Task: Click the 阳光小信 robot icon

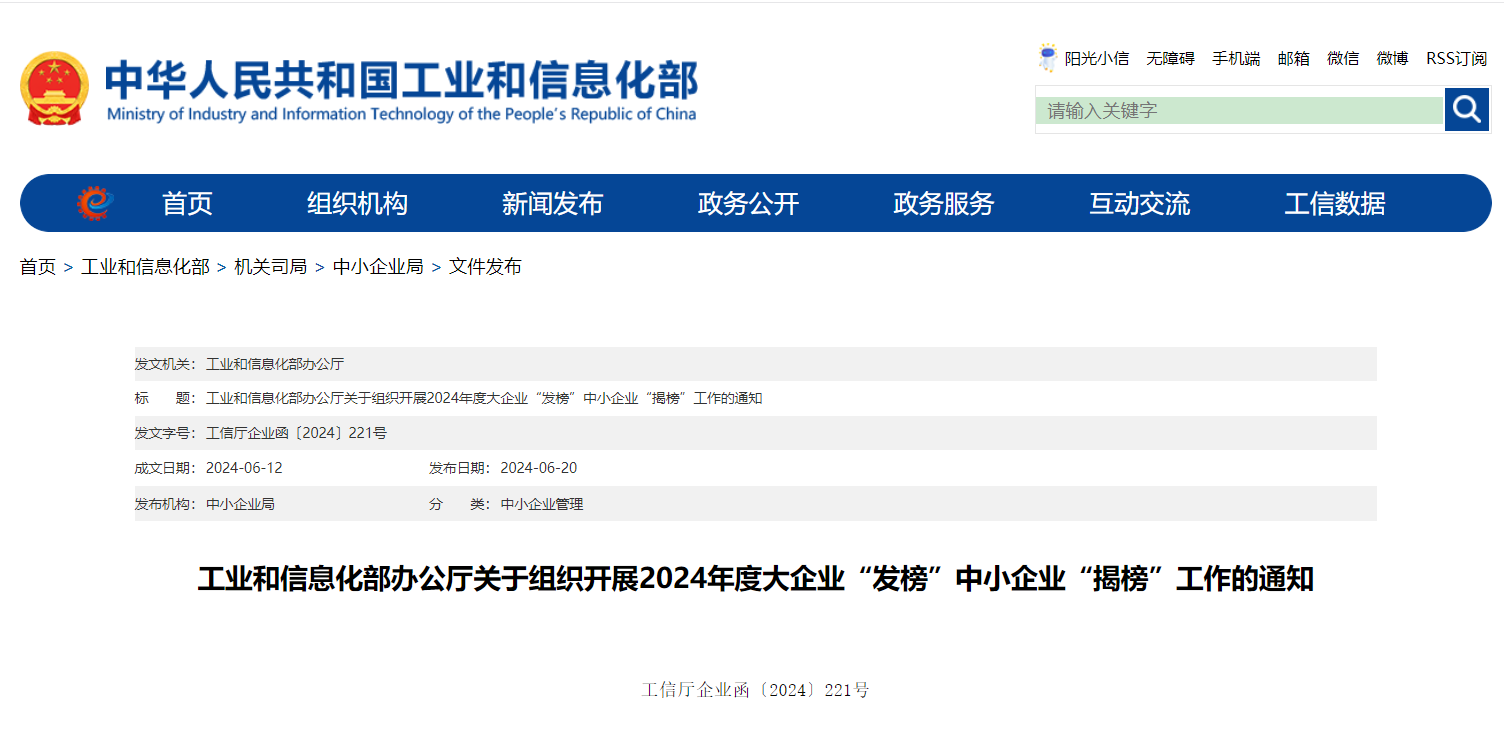Action: (1047, 58)
